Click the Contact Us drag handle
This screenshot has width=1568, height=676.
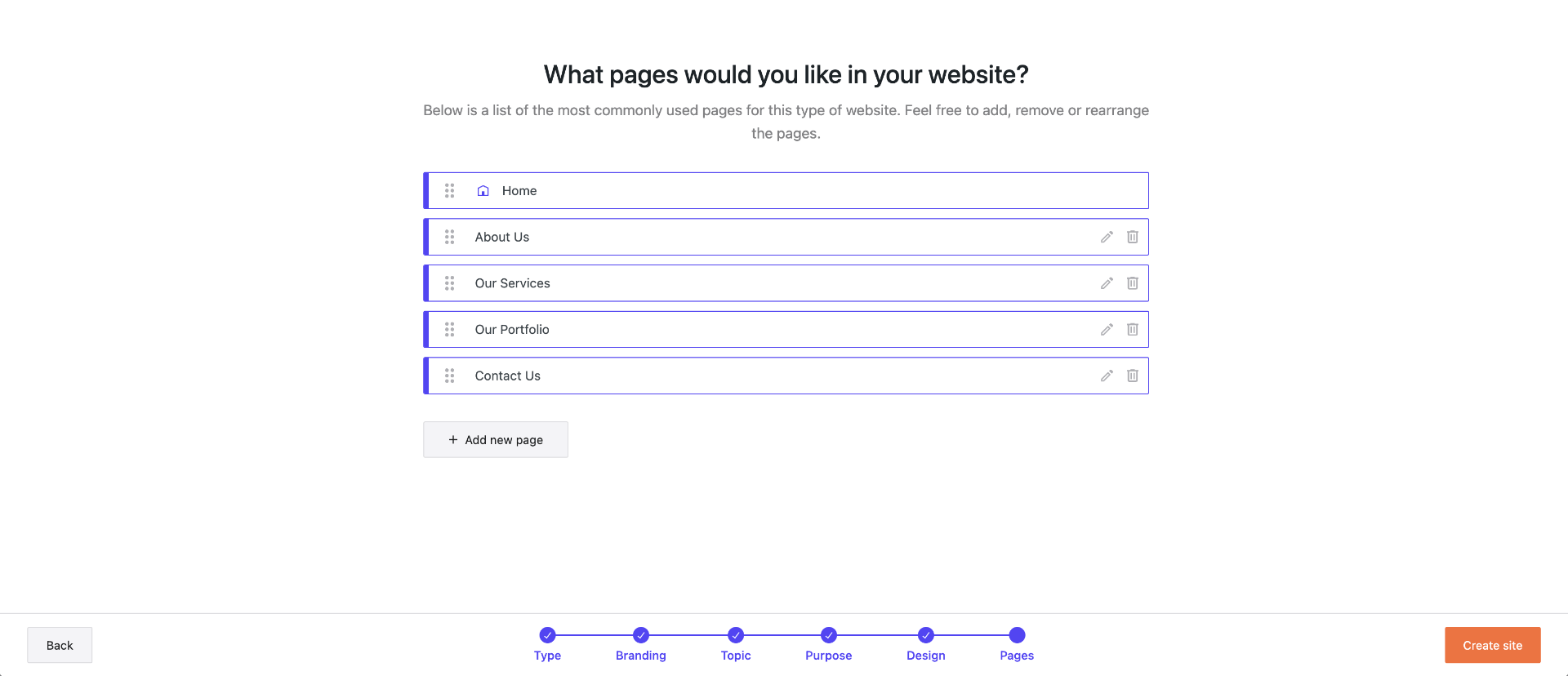pyautogui.click(x=449, y=376)
